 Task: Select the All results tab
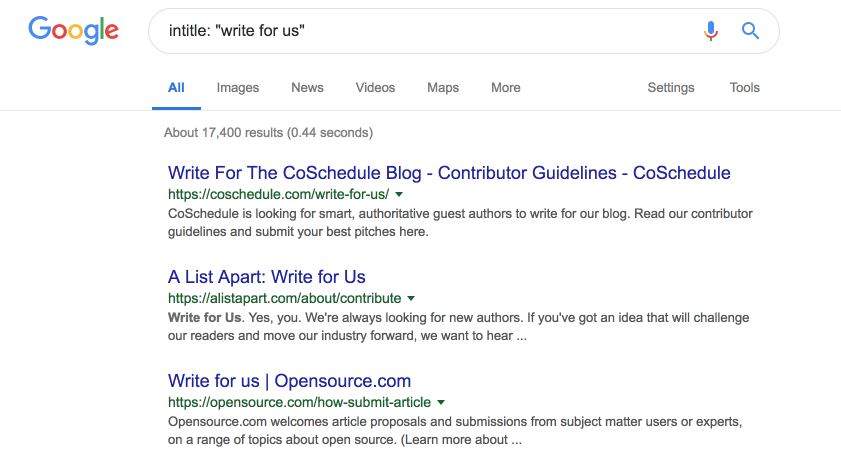pos(176,88)
